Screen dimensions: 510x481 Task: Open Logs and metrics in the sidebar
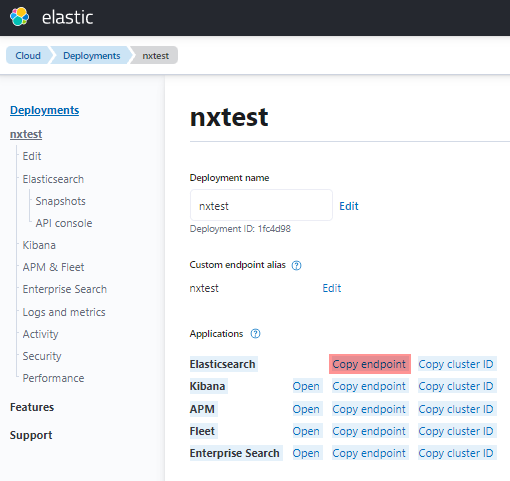pos(64,312)
